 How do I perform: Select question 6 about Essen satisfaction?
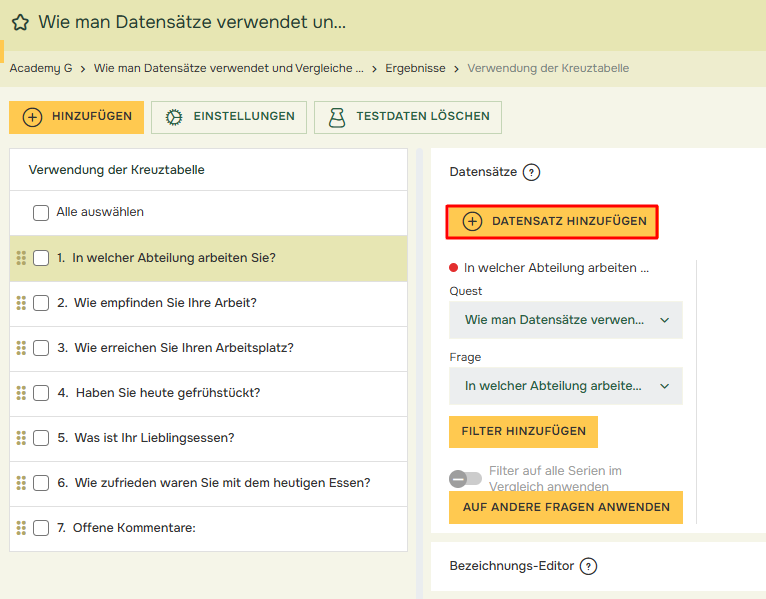pos(221,483)
